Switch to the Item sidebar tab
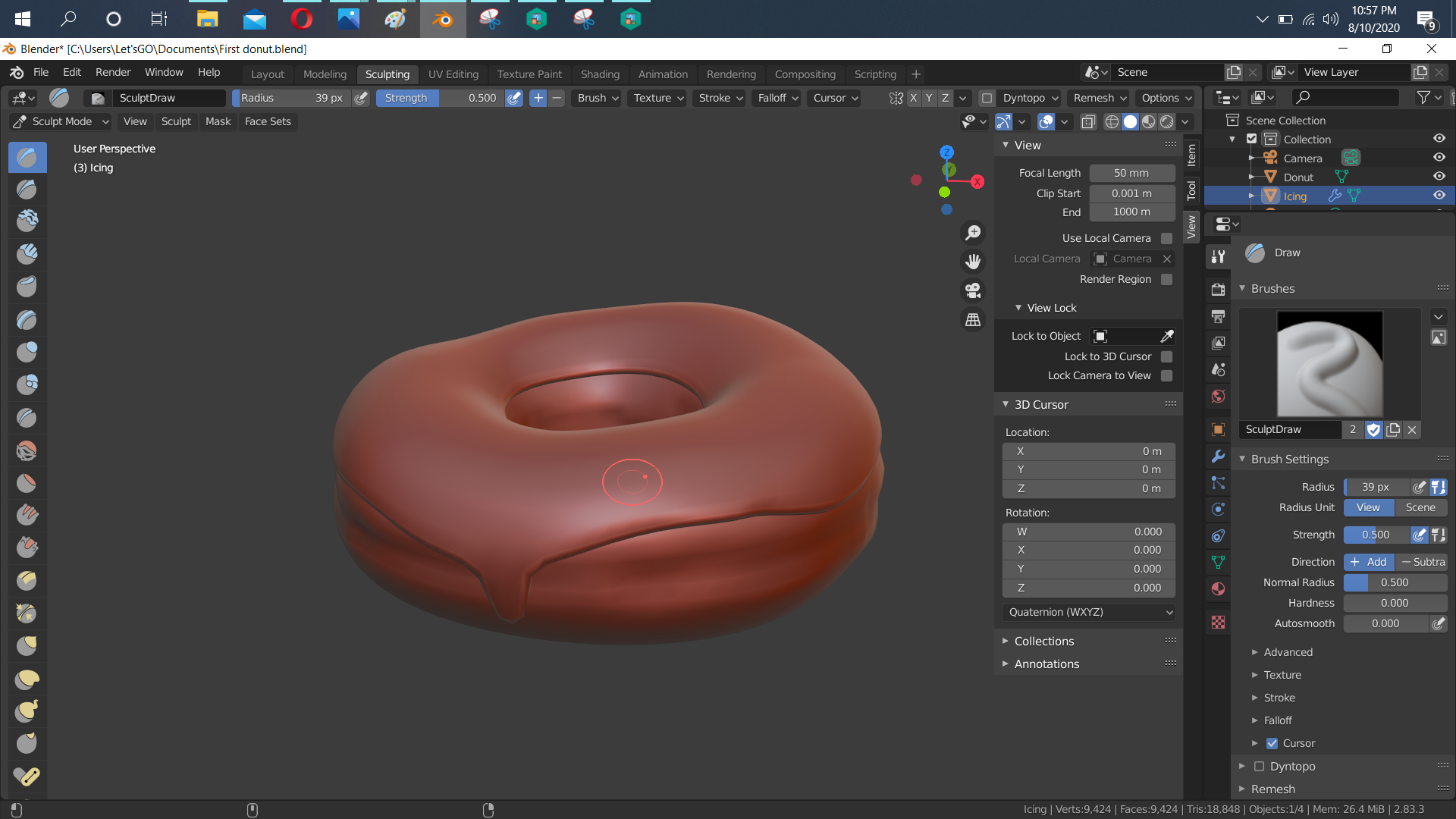1456x819 pixels. click(x=1191, y=155)
